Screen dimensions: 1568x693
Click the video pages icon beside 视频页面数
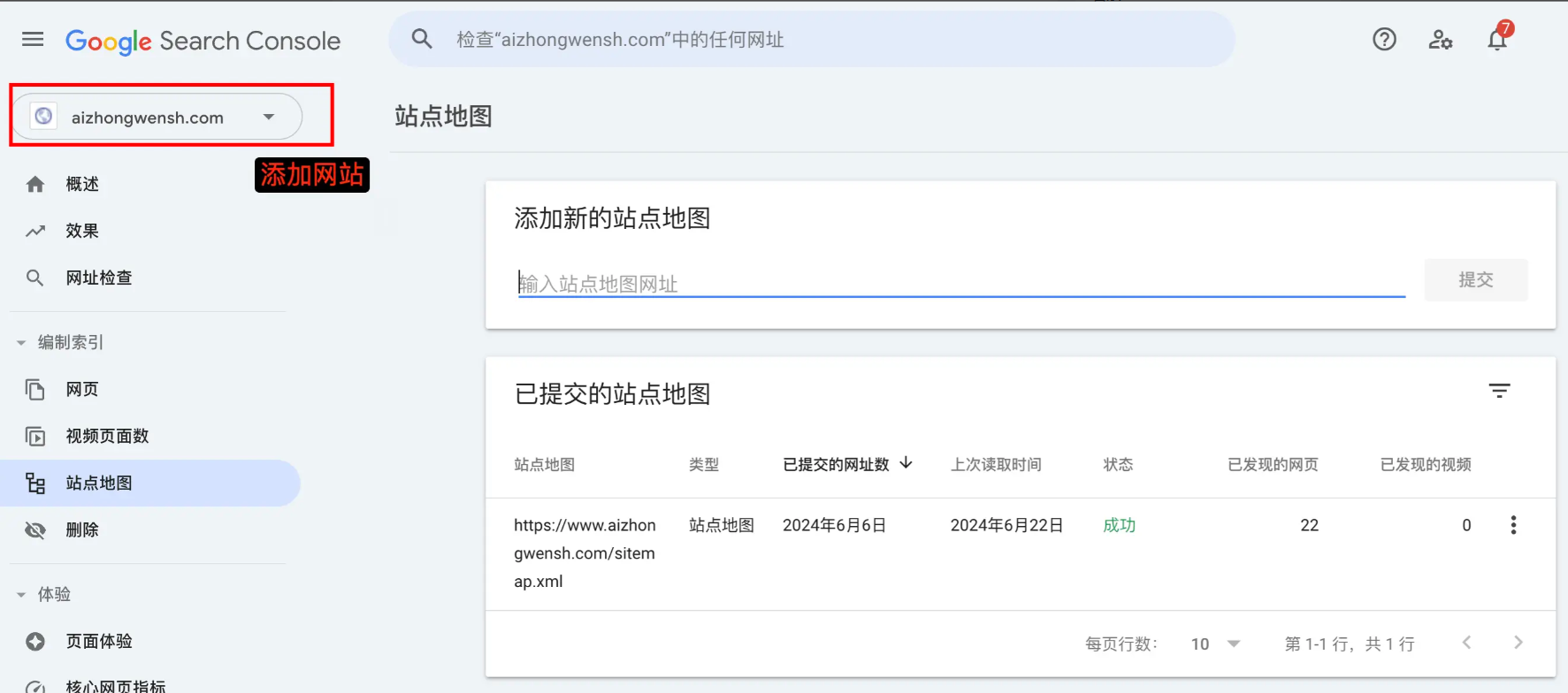click(35, 436)
